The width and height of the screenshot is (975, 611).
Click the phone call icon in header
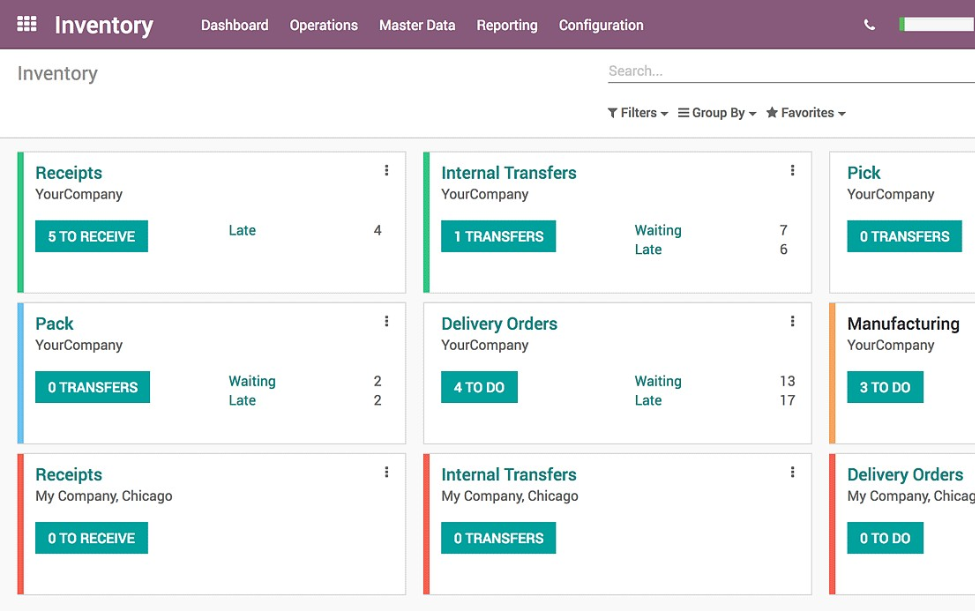pyautogui.click(x=869, y=25)
